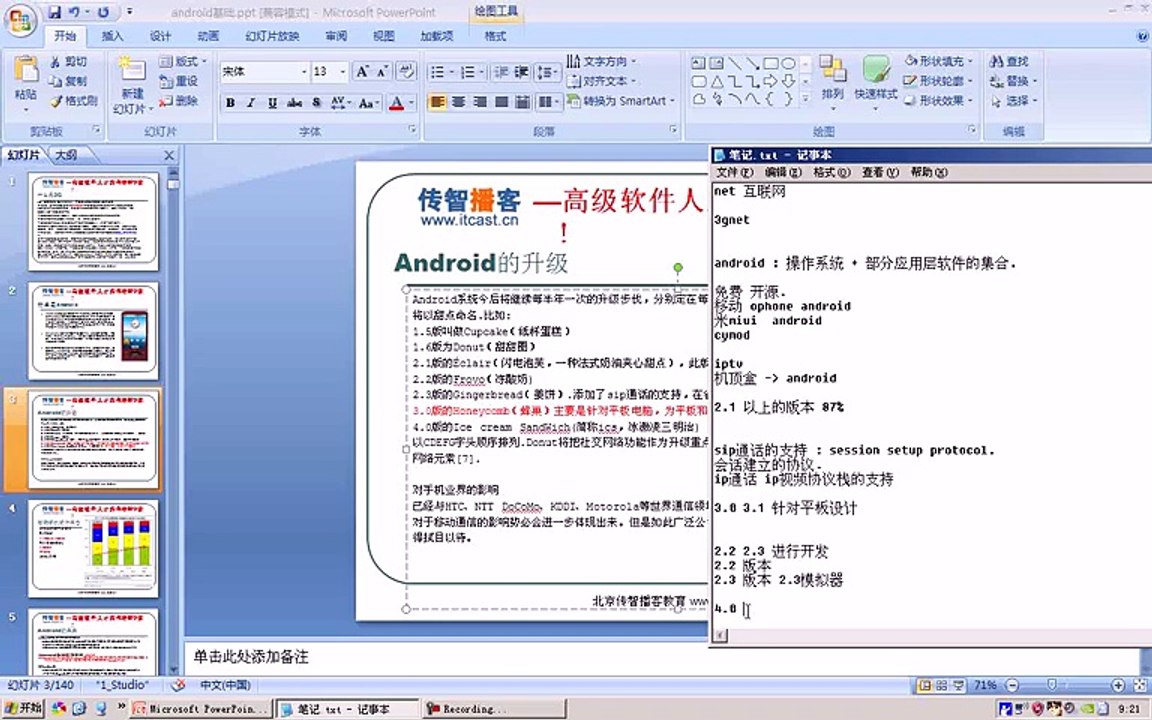Open the font name (宋体) dropdown

pyautogui.click(x=304, y=71)
